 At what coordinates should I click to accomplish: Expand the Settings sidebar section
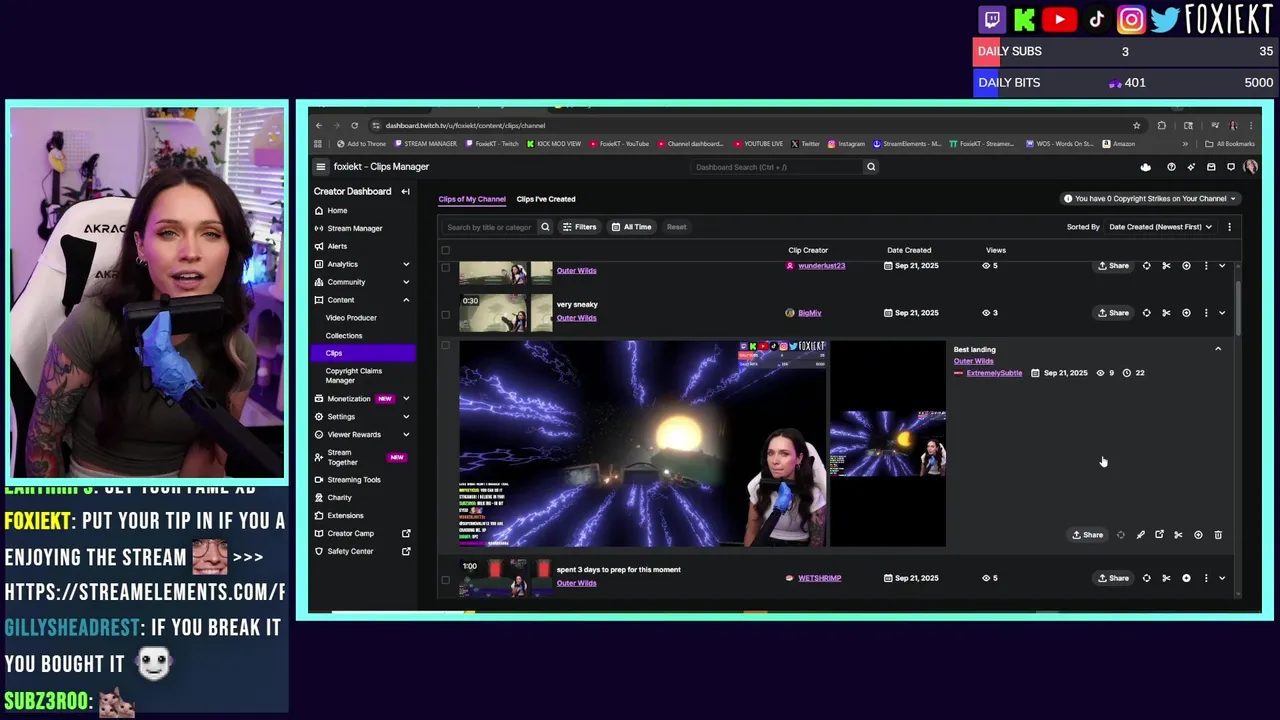(x=406, y=417)
